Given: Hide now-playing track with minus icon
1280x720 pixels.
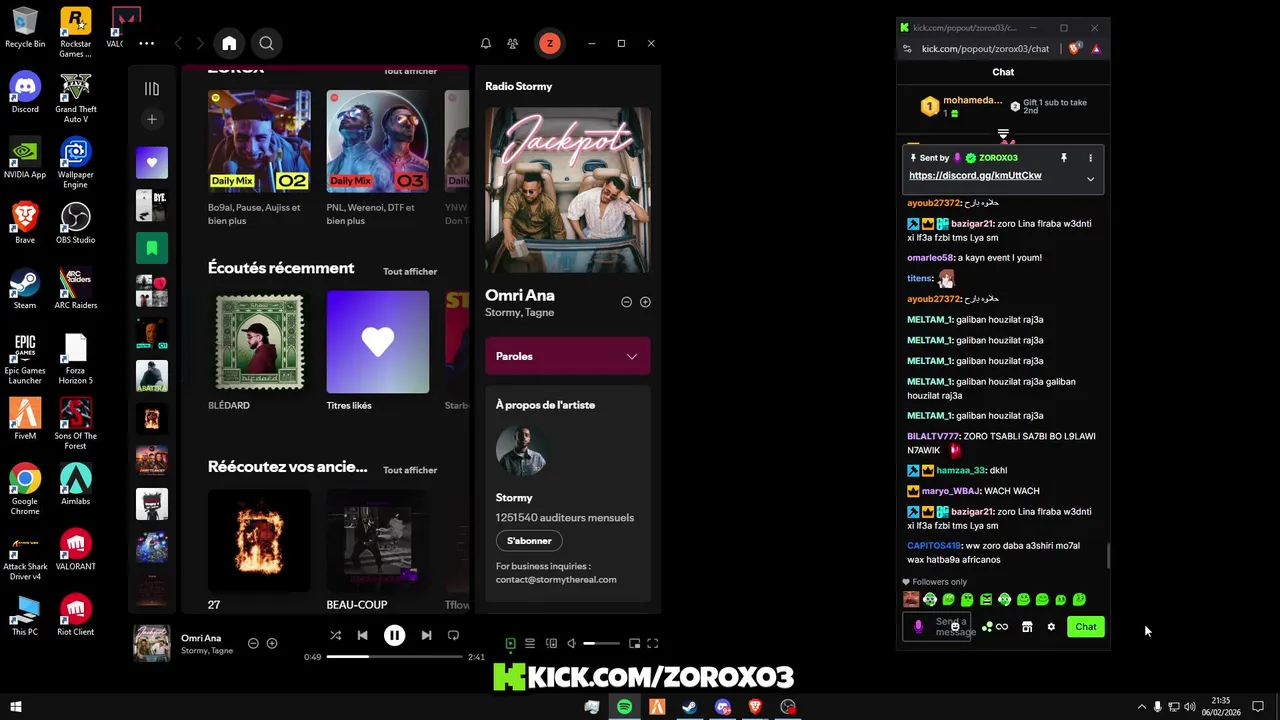Looking at the screenshot, I should (253, 643).
